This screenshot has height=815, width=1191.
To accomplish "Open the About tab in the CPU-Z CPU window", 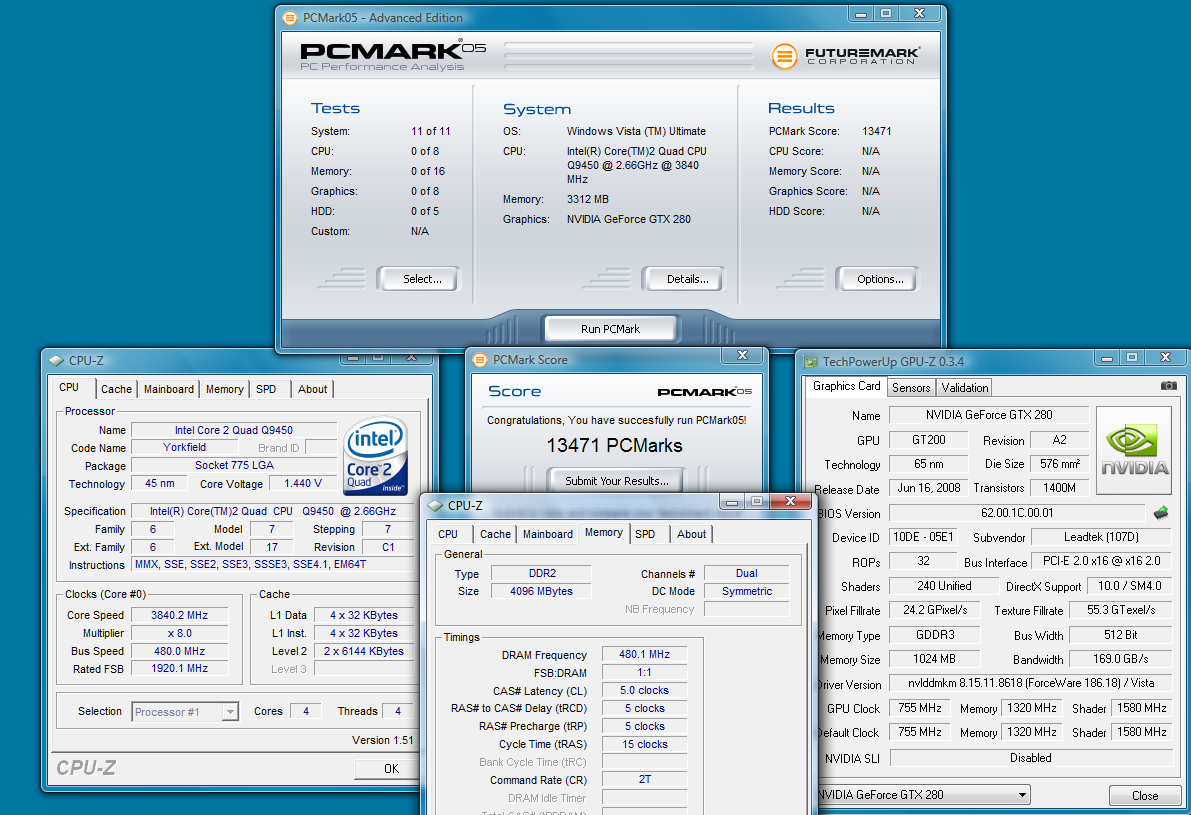I will [x=312, y=389].
